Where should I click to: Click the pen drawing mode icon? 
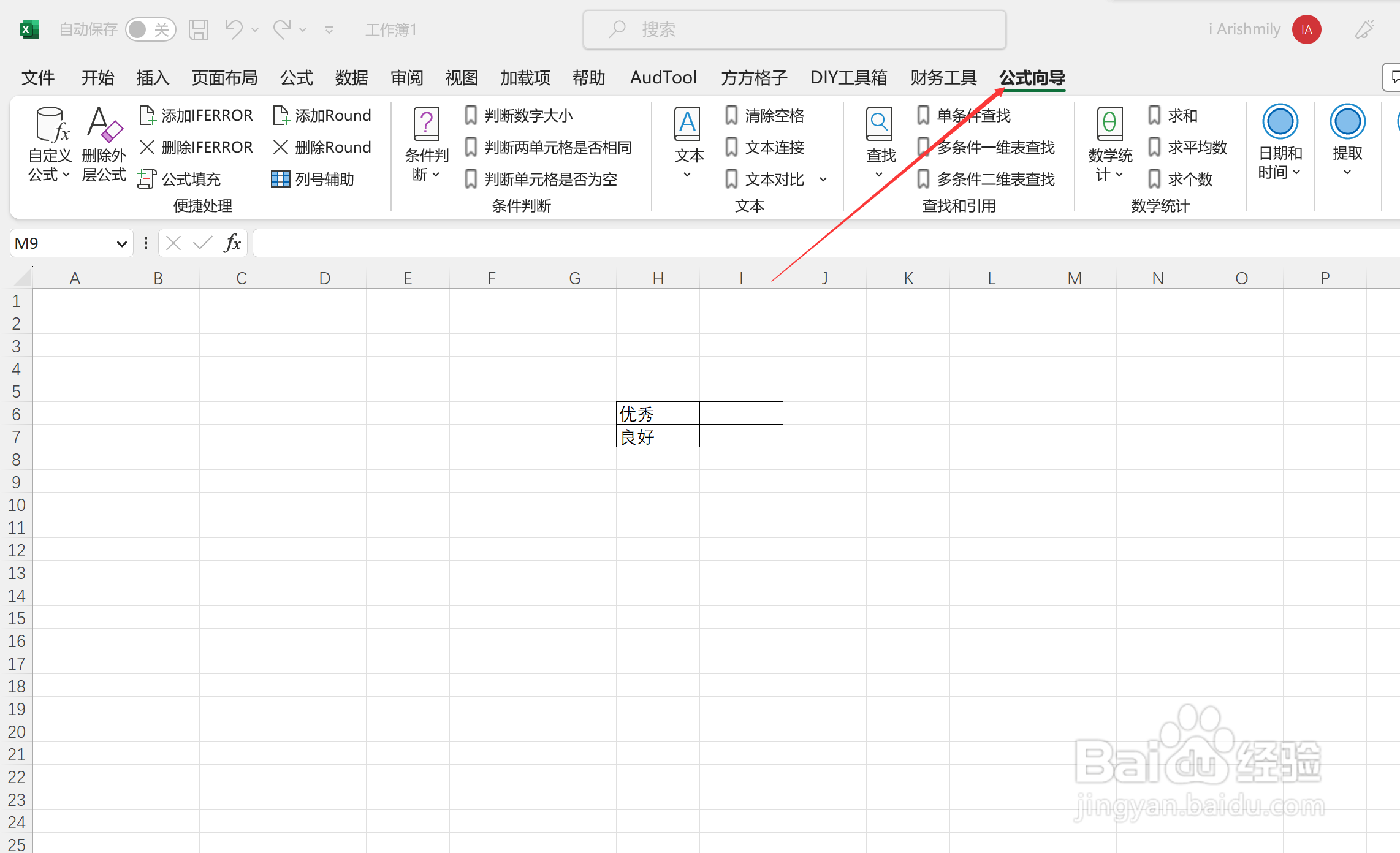click(x=1364, y=29)
